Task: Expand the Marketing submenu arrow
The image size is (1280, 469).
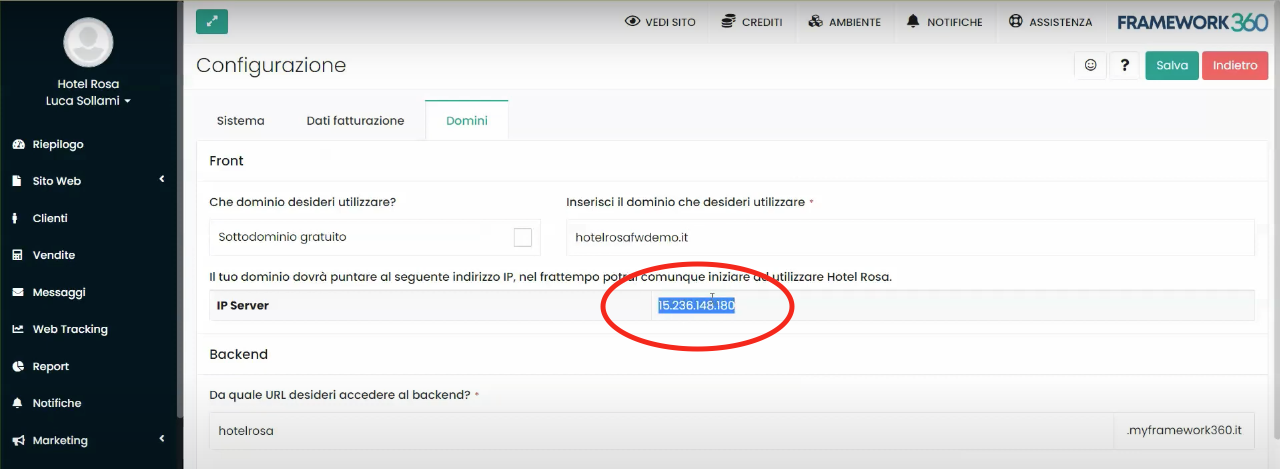Action: click(162, 439)
